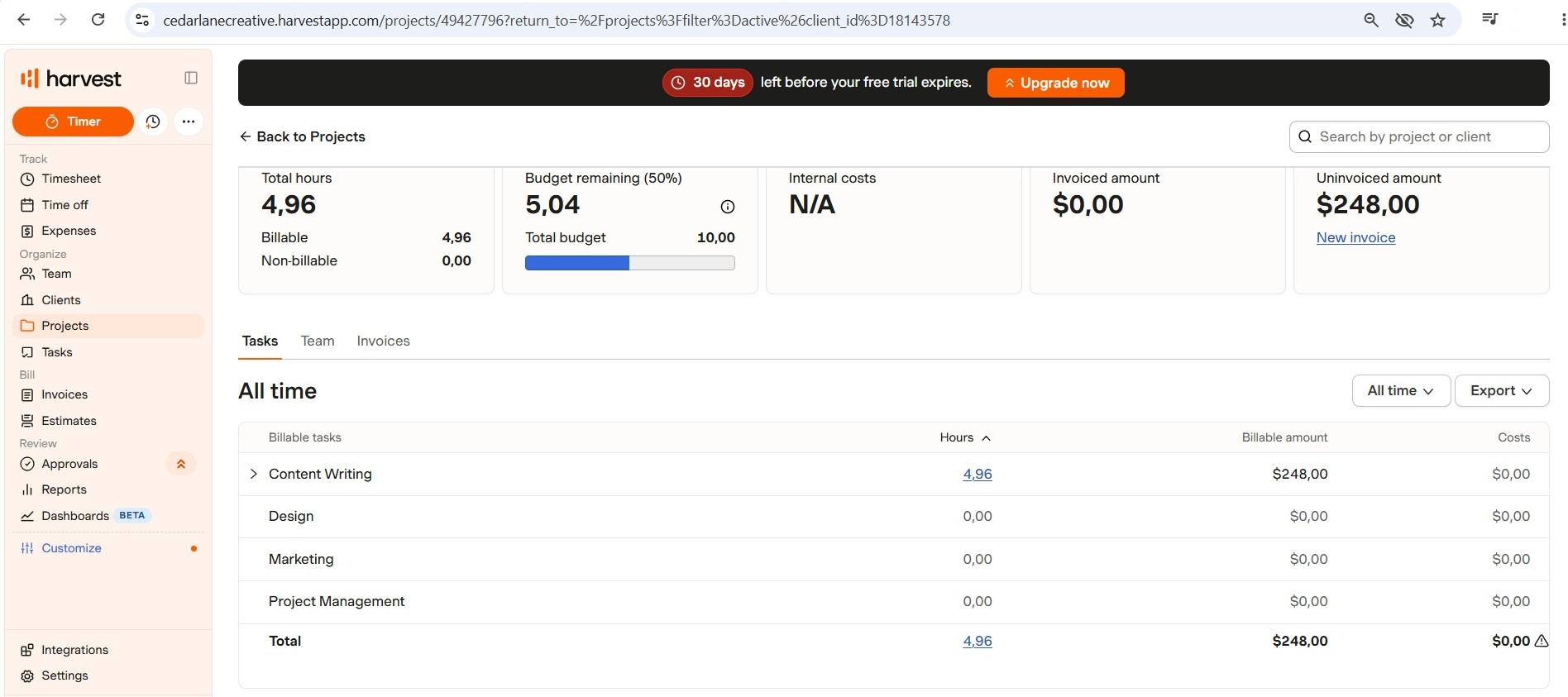Click Upgrade now button
Viewport: 1568px width, 697px height.
[x=1056, y=83]
